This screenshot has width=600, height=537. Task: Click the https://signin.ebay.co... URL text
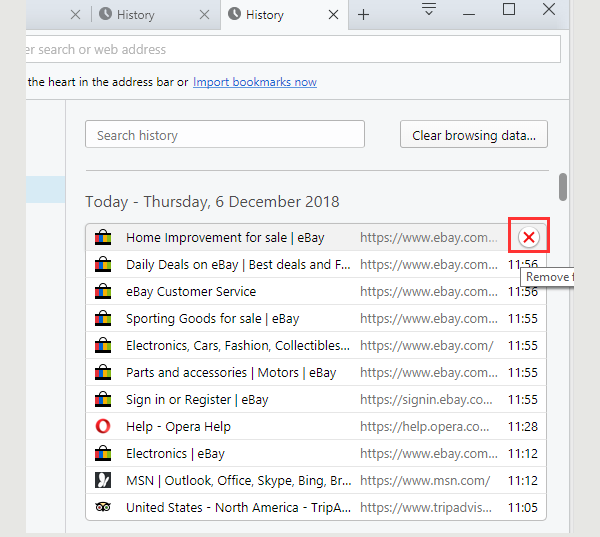point(426,400)
